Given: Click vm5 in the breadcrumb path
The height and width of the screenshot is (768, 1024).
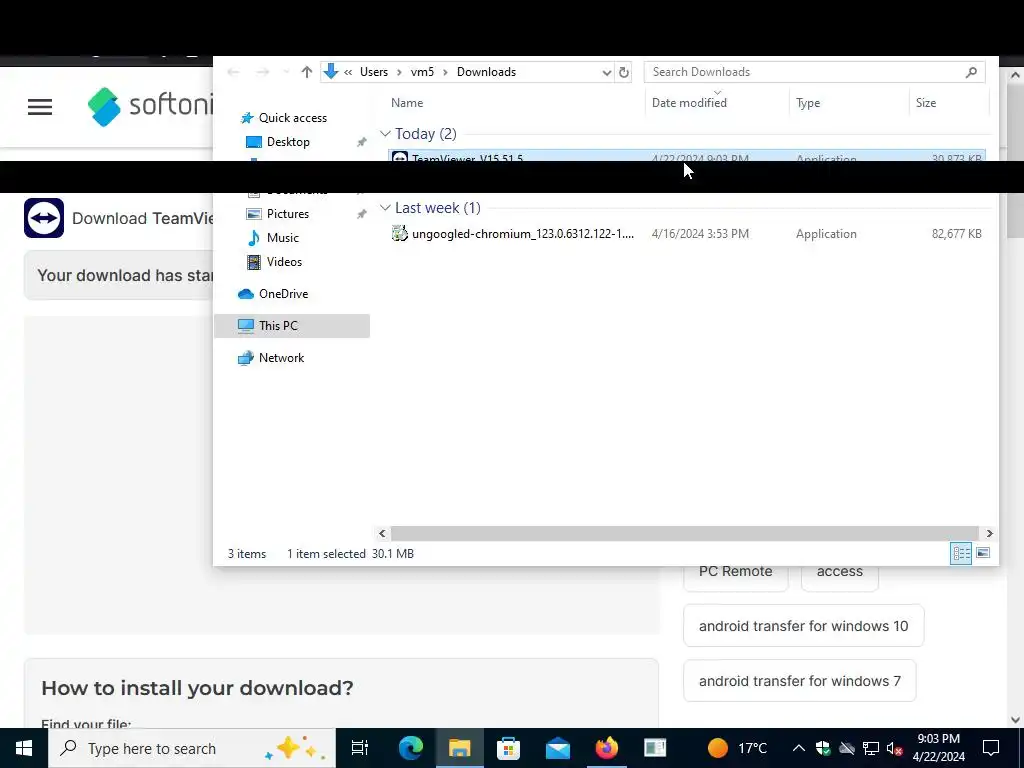Looking at the screenshot, I should [422, 72].
